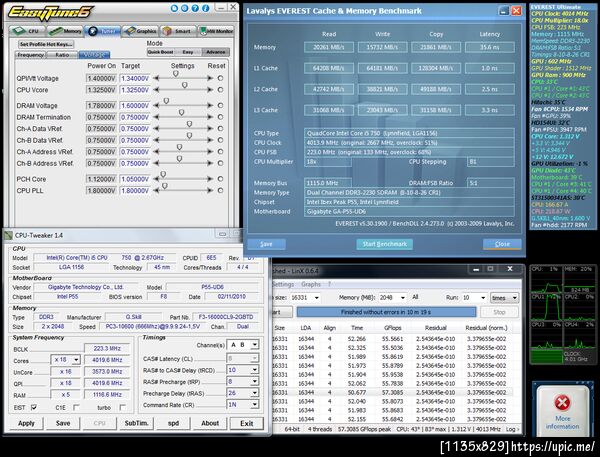Click the QPI/Vtt Voltage slider handle
The image size is (600, 457).
tap(176, 74)
